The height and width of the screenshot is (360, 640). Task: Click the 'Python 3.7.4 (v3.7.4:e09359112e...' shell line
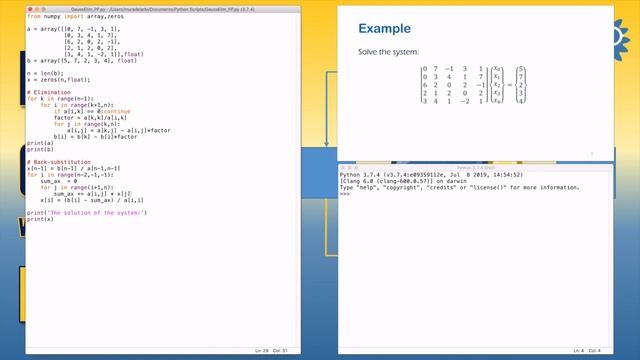coord(431,175)
